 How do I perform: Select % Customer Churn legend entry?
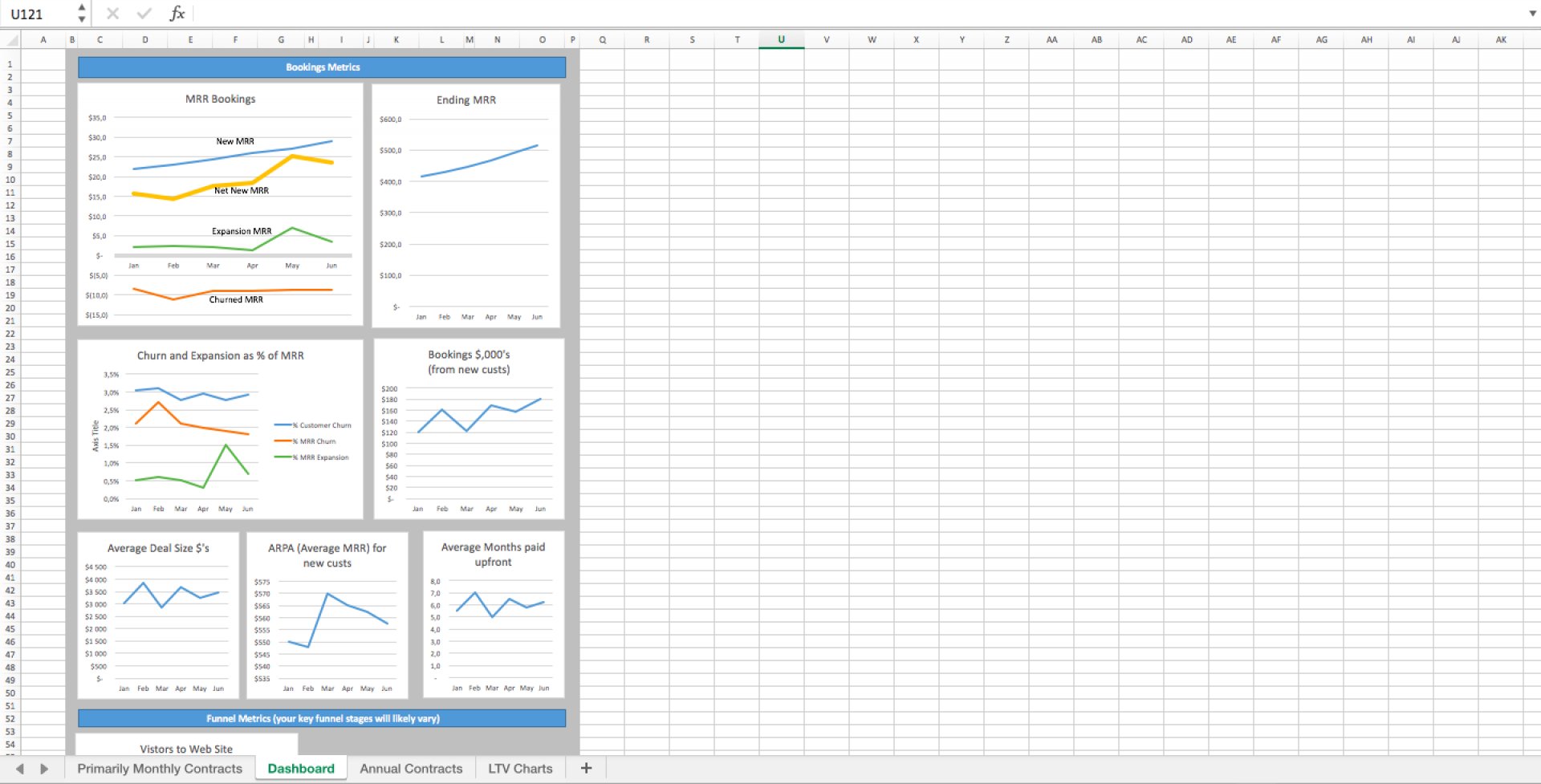313,425
